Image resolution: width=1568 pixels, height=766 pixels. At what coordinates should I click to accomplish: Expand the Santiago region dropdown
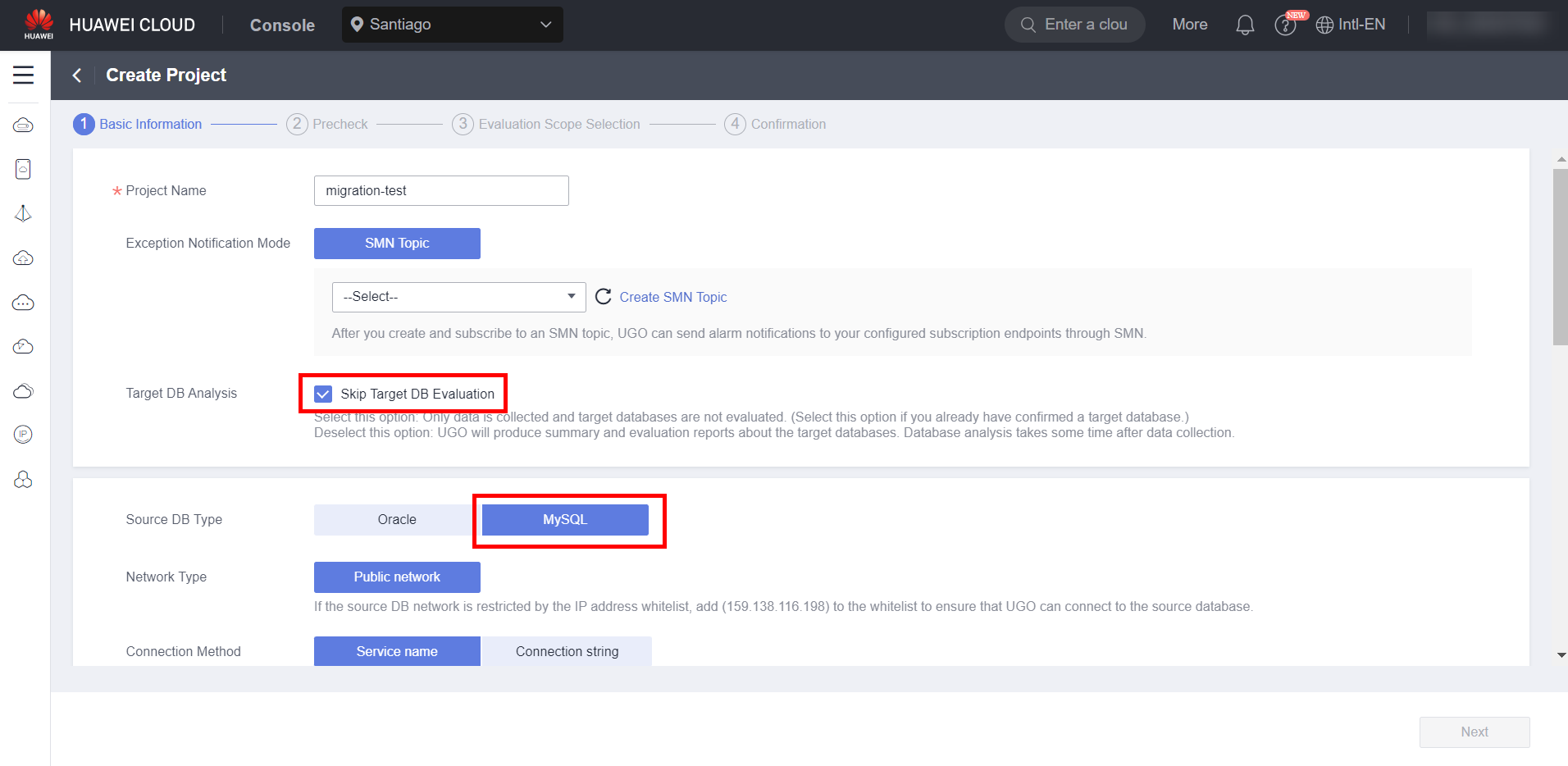pyautogui.click(x=452, y=25)
